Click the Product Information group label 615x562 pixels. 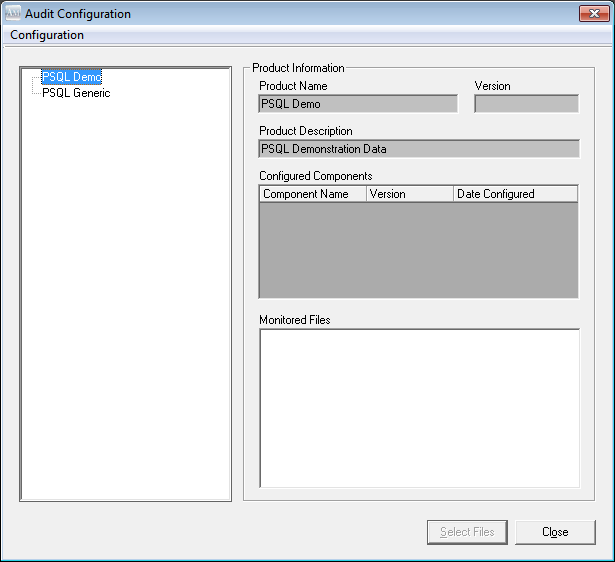(298, 68)
